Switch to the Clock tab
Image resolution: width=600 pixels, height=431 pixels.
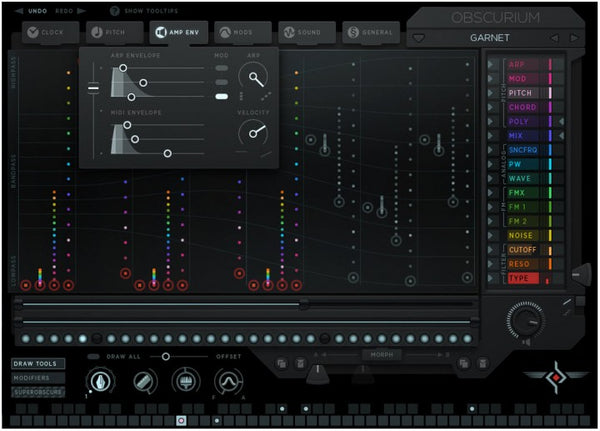pos(47,33)
